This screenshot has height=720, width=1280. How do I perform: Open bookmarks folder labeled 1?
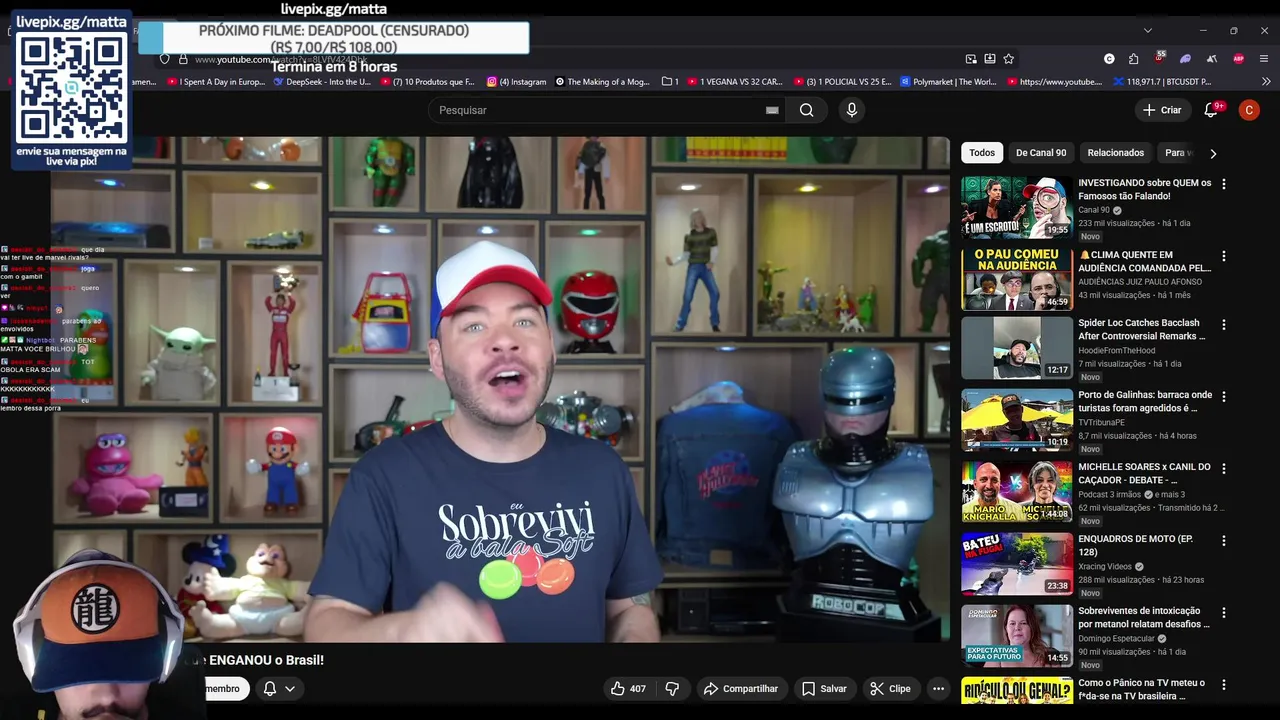(671, 82)
